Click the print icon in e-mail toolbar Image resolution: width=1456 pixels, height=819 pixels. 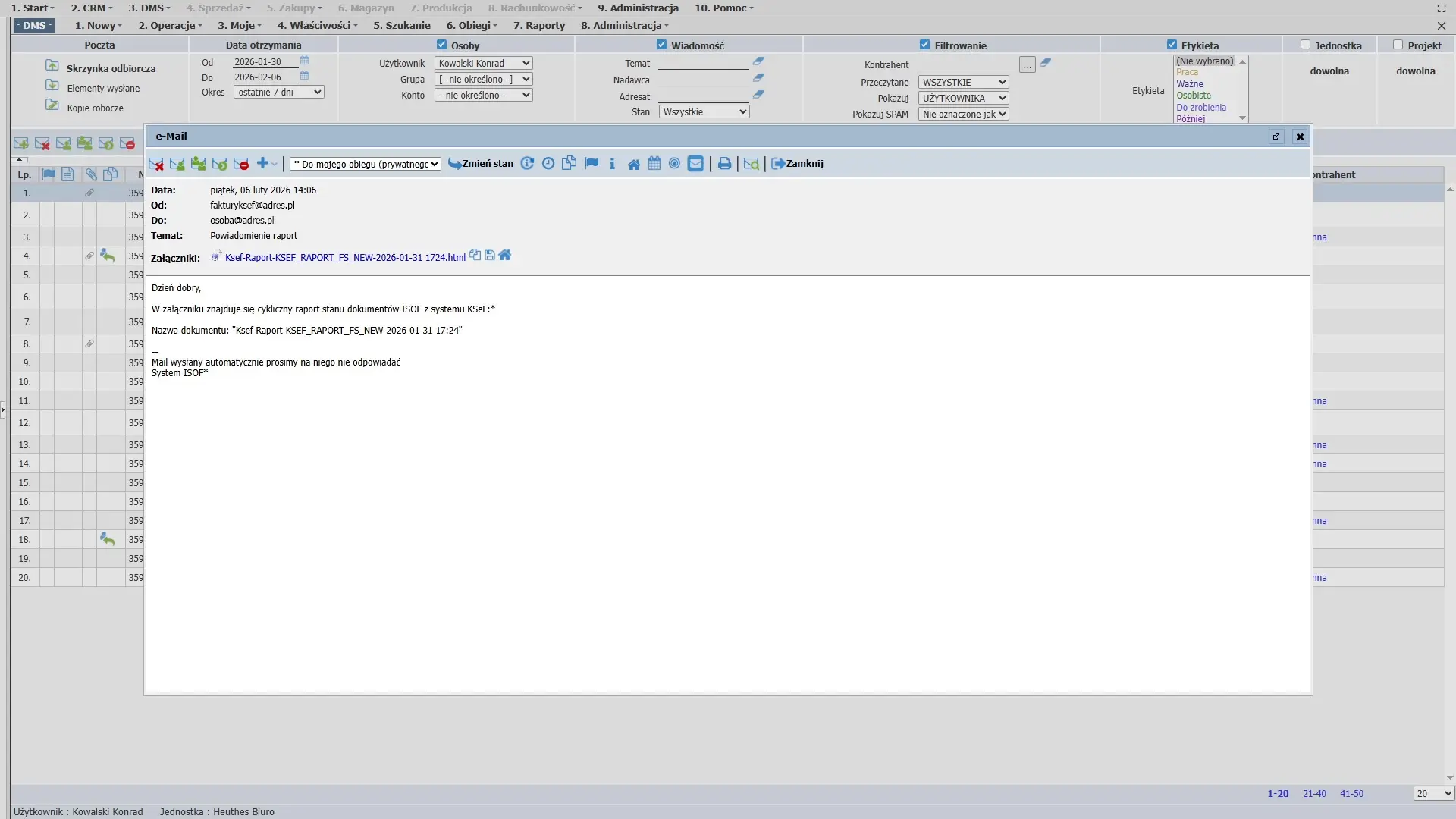point(724,164)
